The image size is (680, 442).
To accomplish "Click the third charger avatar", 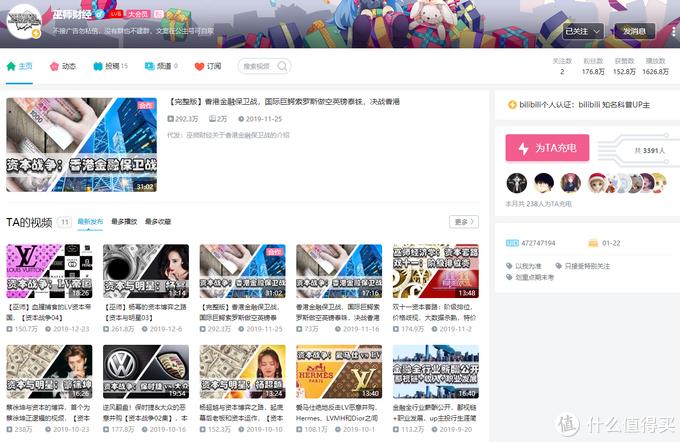I will click(x=571, y=183).
